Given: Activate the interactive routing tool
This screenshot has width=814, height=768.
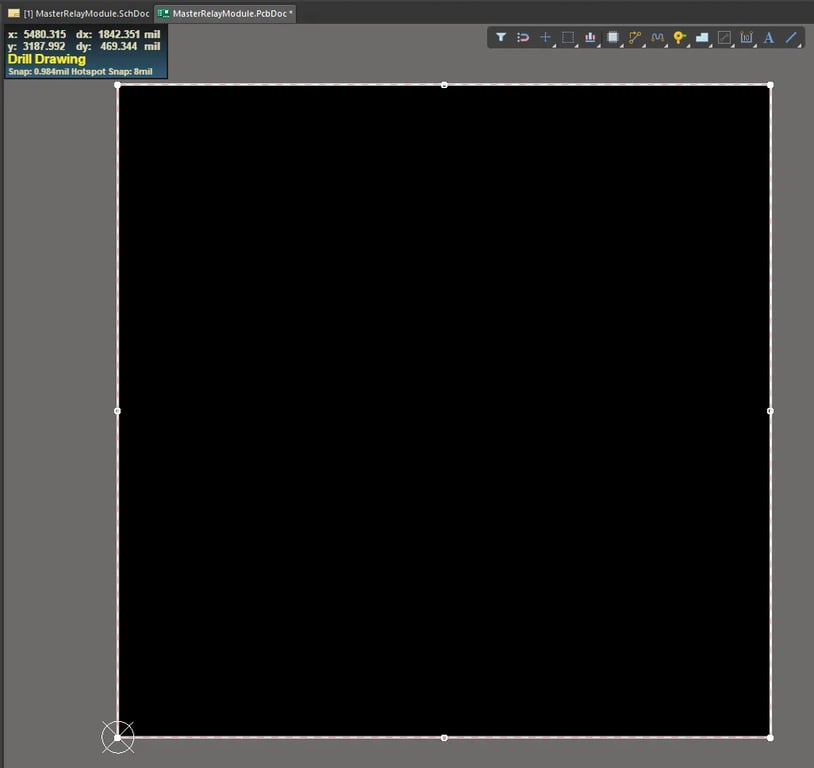Looking at the screenshot, I should 634,37.
